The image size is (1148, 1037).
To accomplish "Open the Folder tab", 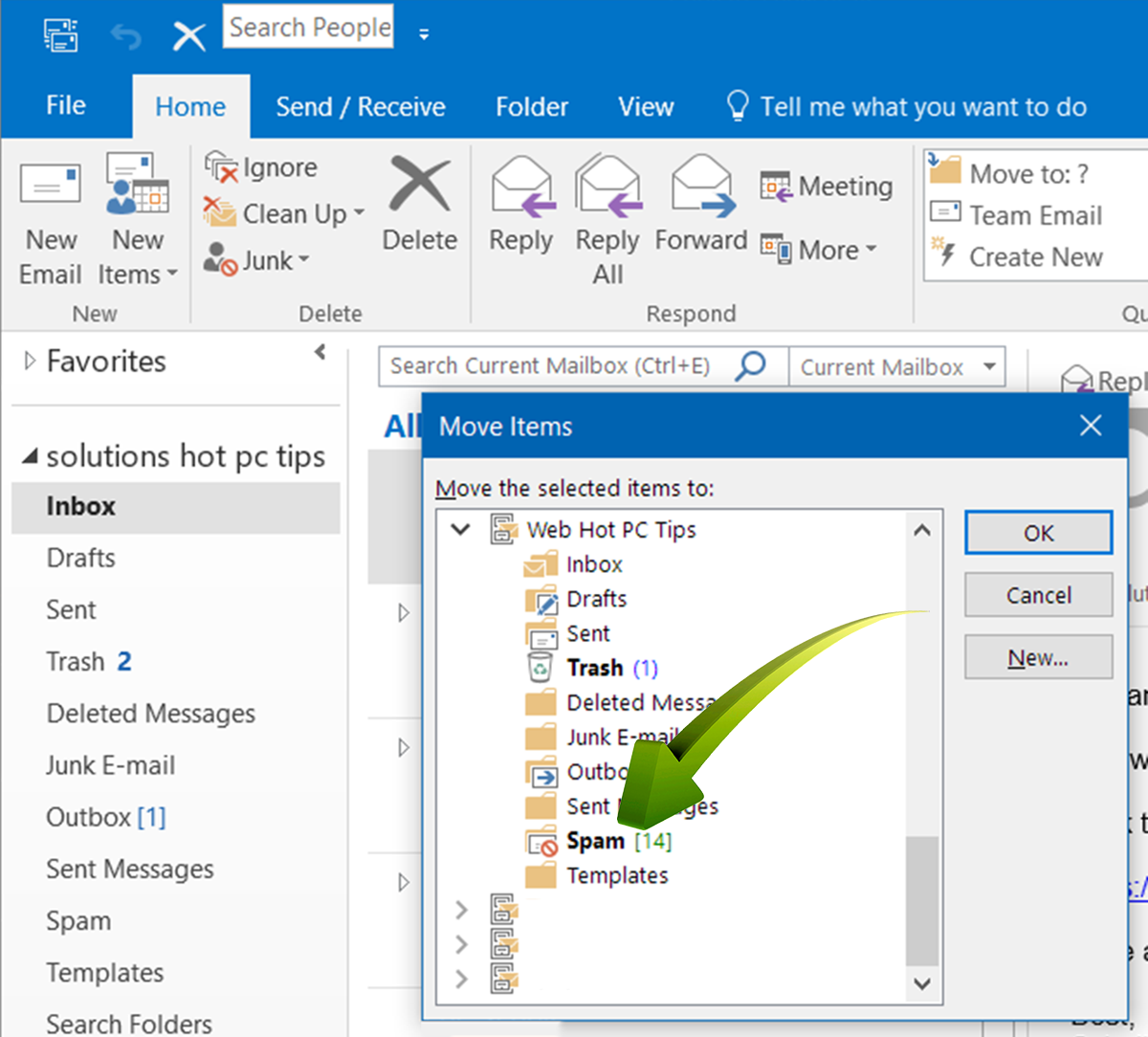I will coord(532,106).
